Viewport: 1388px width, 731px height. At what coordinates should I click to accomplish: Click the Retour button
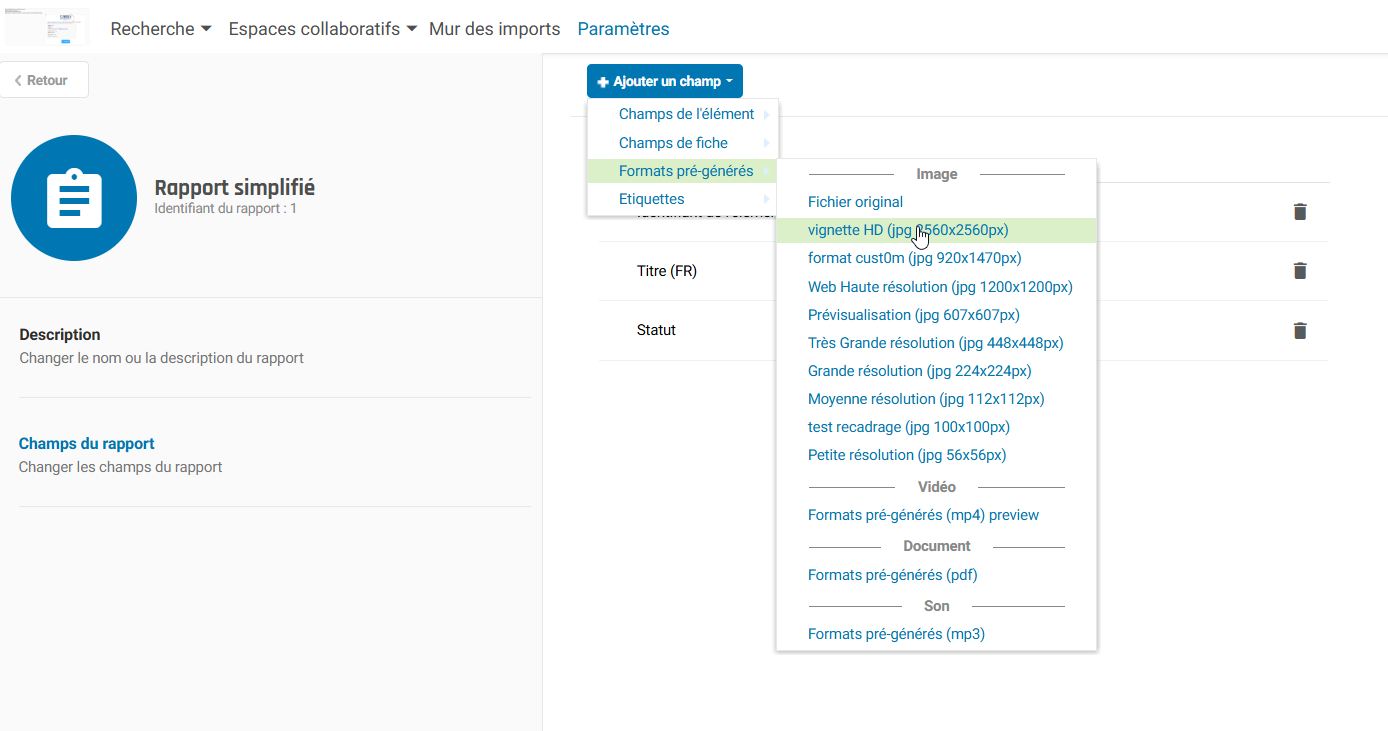click(x=42, y=79)
